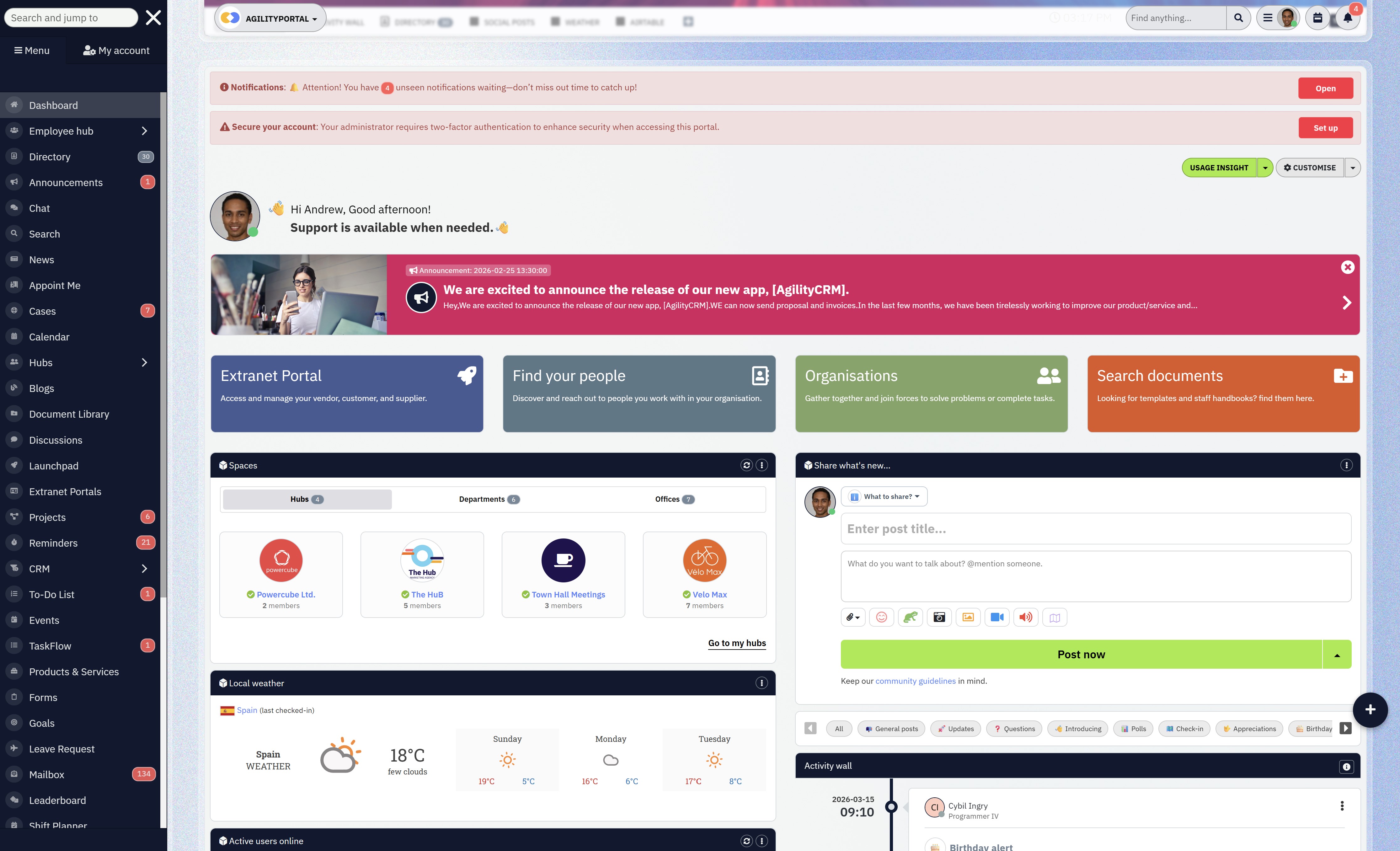The height and width of the screenshot is (851, 1400).
Task: Click the camera icon to capture a photo
Action: 939,617
